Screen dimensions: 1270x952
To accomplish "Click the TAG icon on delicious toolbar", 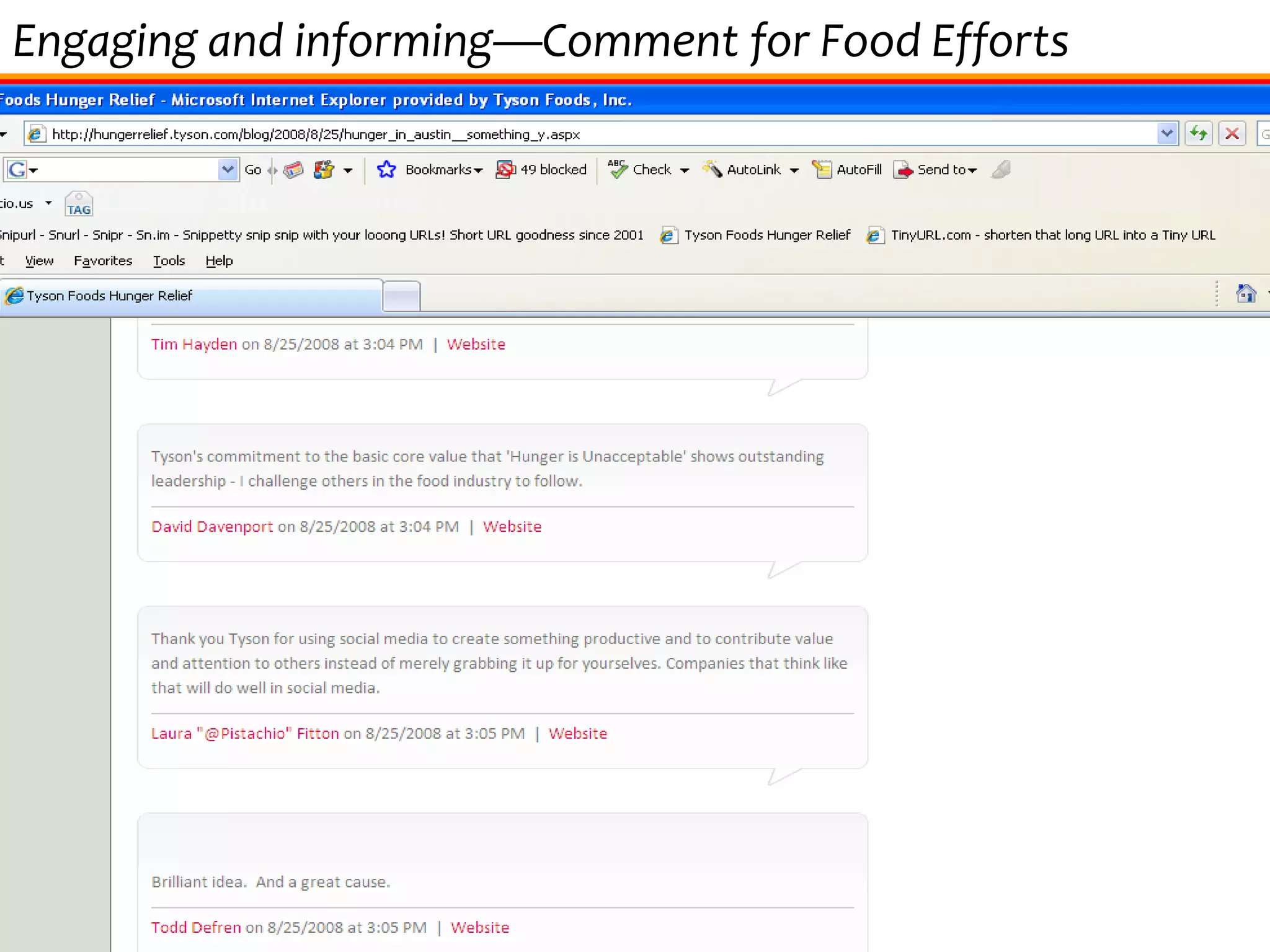I will (79, 203).
